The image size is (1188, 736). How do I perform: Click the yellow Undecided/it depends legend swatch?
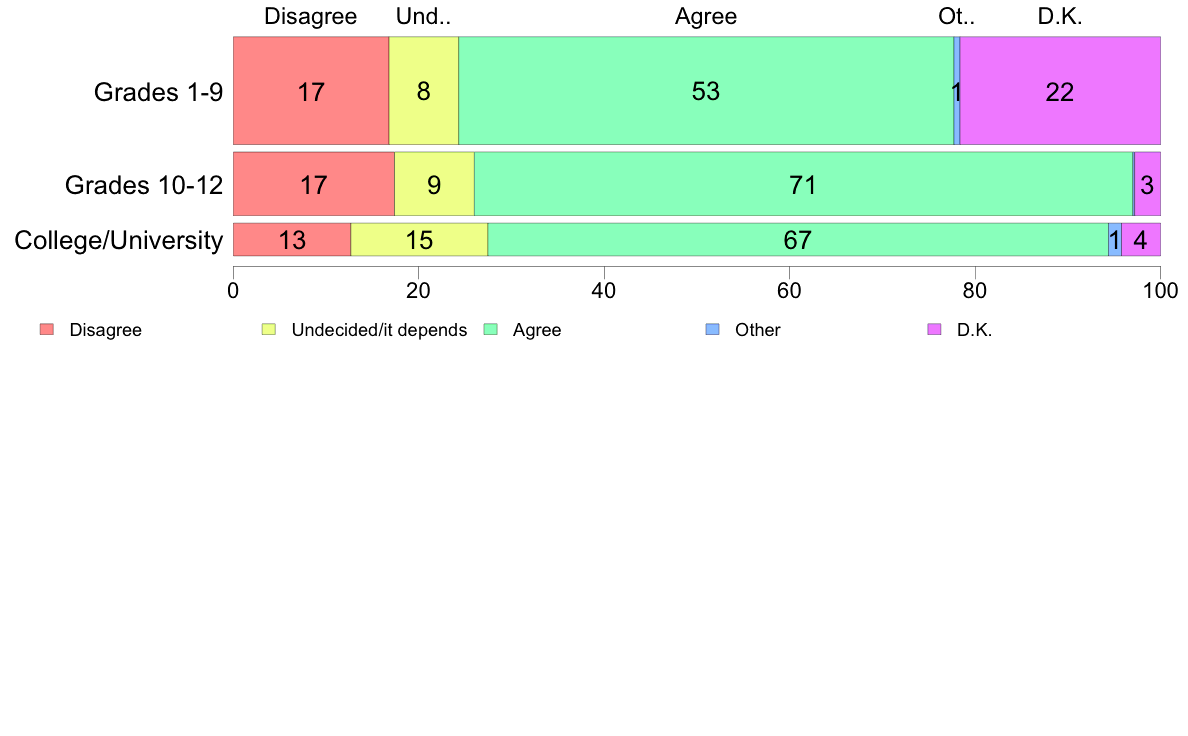(269, 329)
